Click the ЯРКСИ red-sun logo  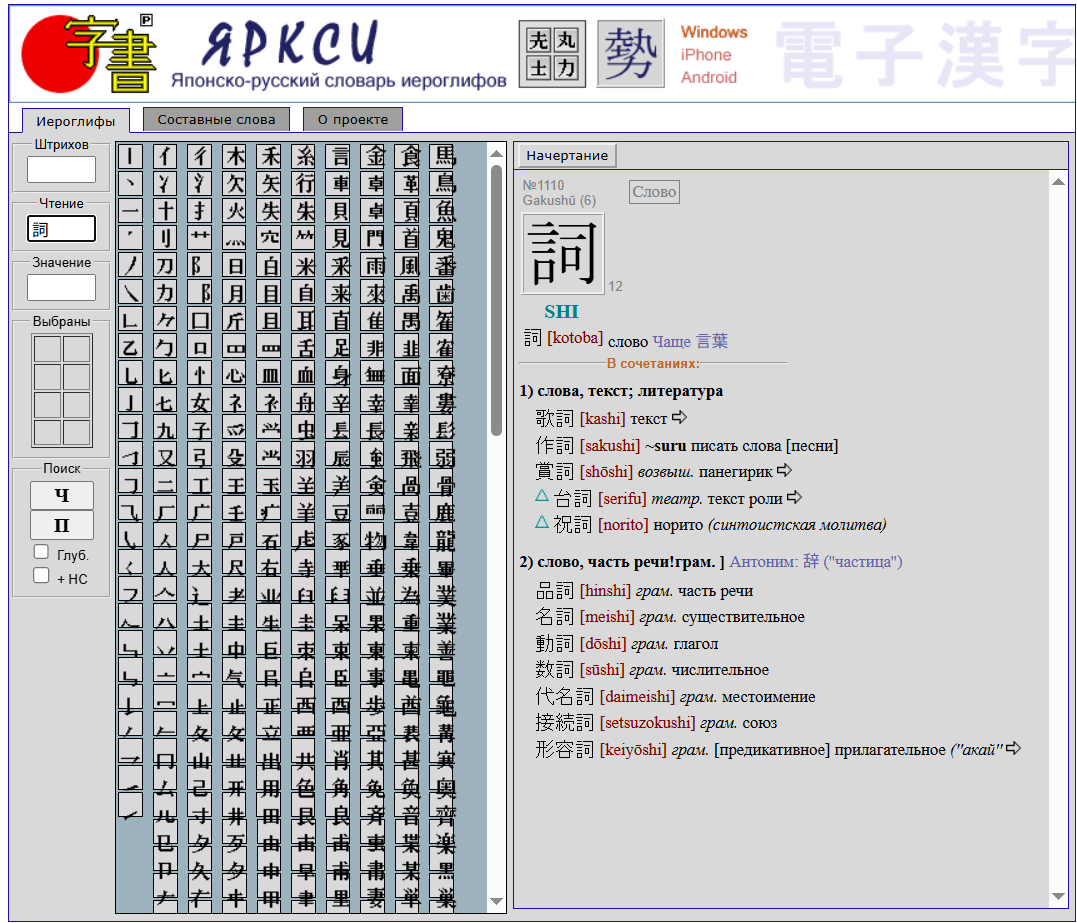pos(89,54)
